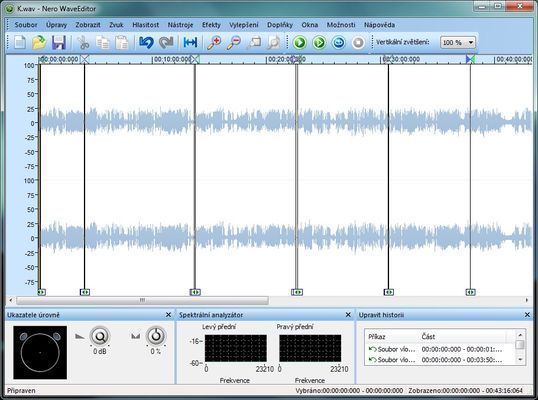Zoom in with the magnifier plus icon
Viewport: 538px width, 400px height.
tap(214, 43)
